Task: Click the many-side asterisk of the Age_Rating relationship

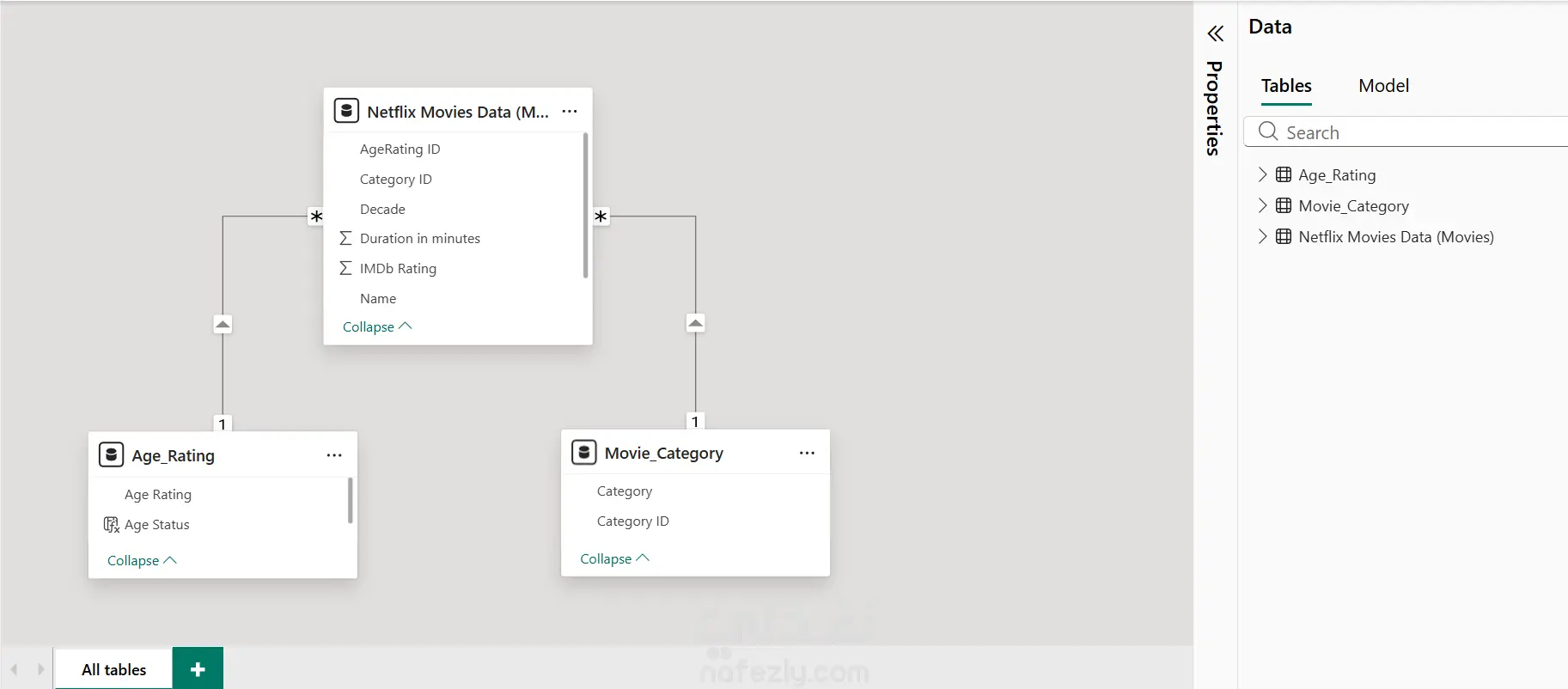Action: pyautogui.click(x=316, y=216)
